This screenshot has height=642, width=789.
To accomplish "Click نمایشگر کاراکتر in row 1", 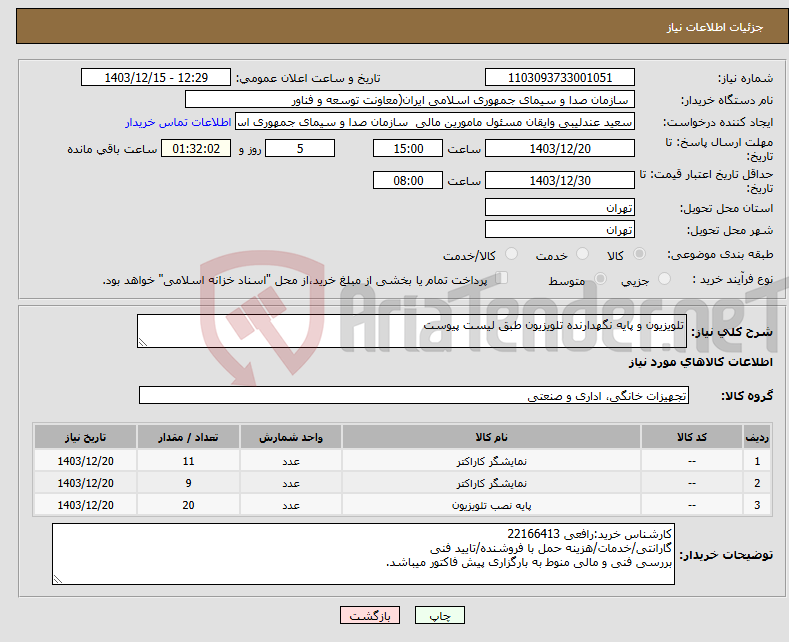I will click(x=492, y=461).
